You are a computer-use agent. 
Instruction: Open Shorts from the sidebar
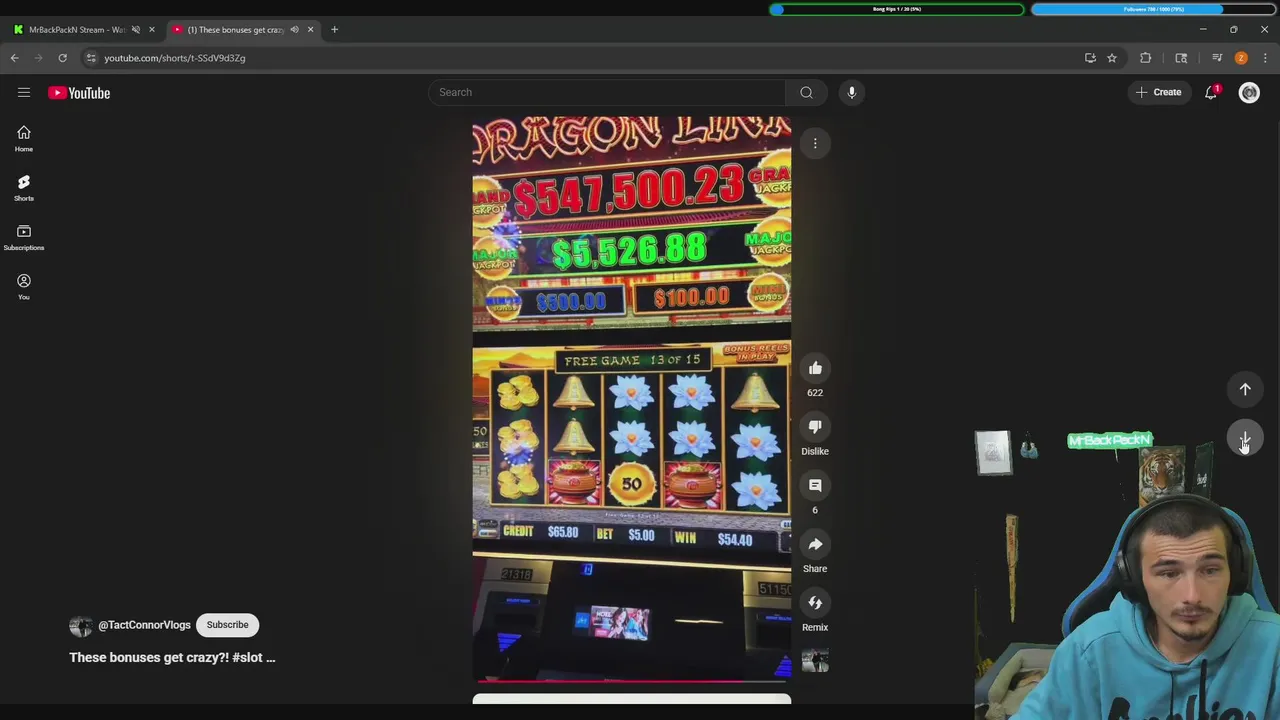[x=24, y=188]
